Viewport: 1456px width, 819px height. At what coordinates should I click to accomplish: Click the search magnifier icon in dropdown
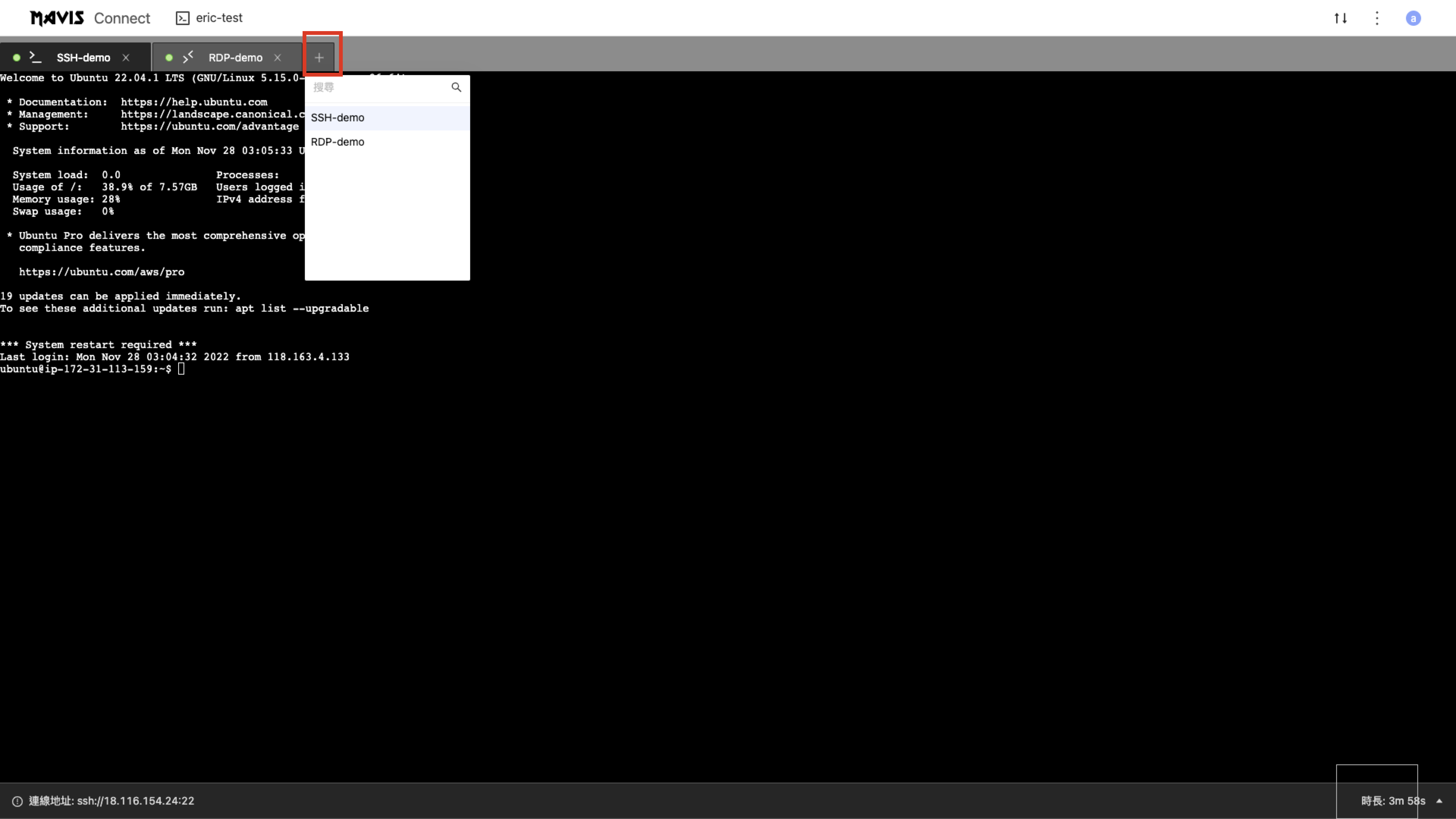[x=456, y=87]
